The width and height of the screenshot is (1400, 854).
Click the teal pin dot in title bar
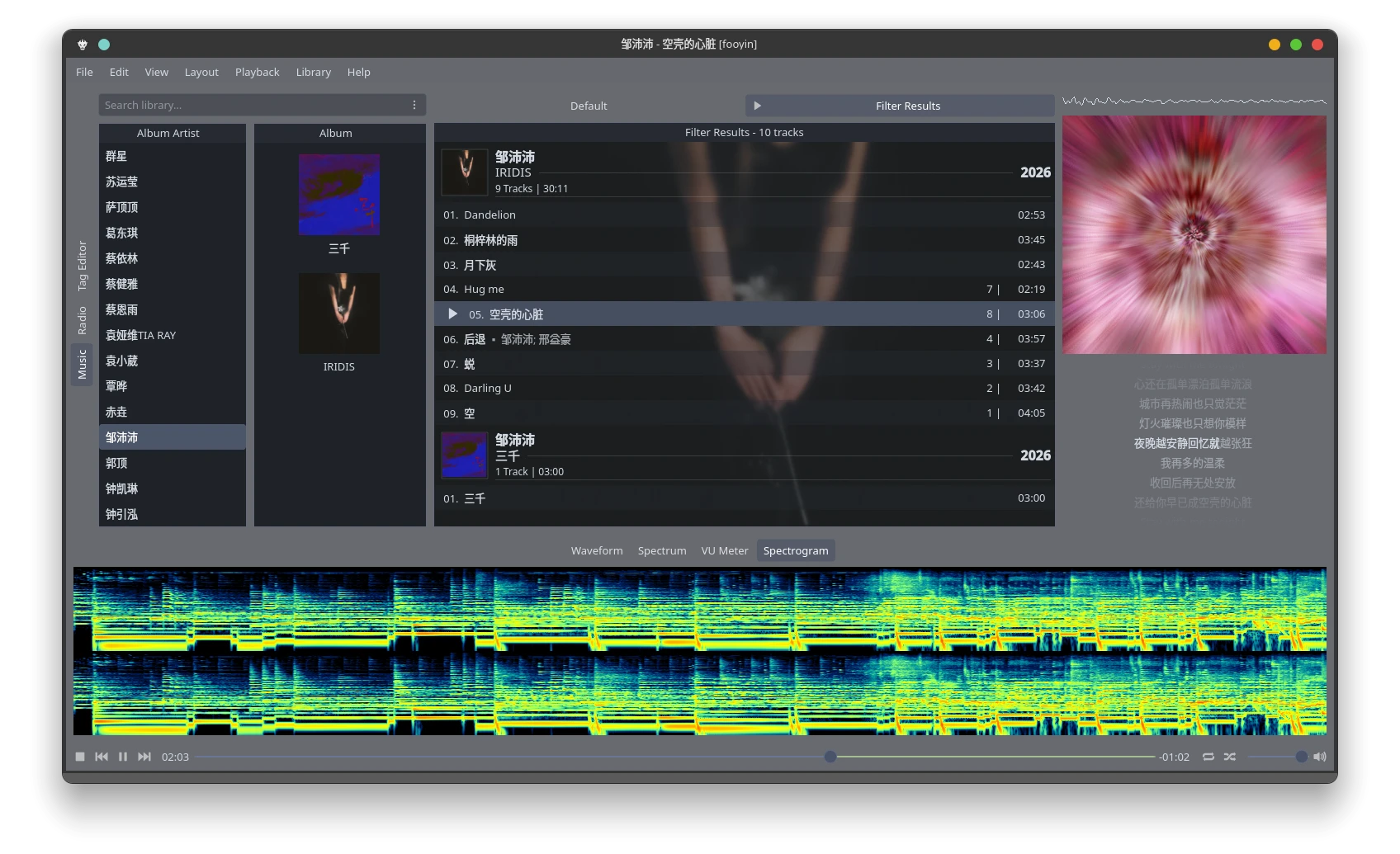click(104, 45)
